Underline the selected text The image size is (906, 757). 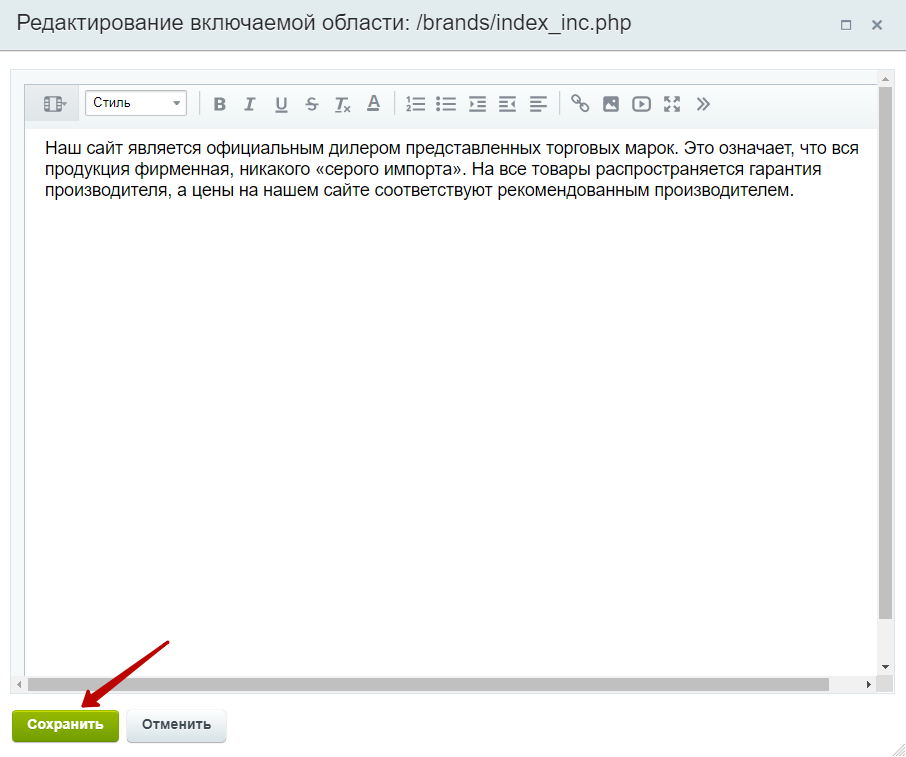(281, 104)
